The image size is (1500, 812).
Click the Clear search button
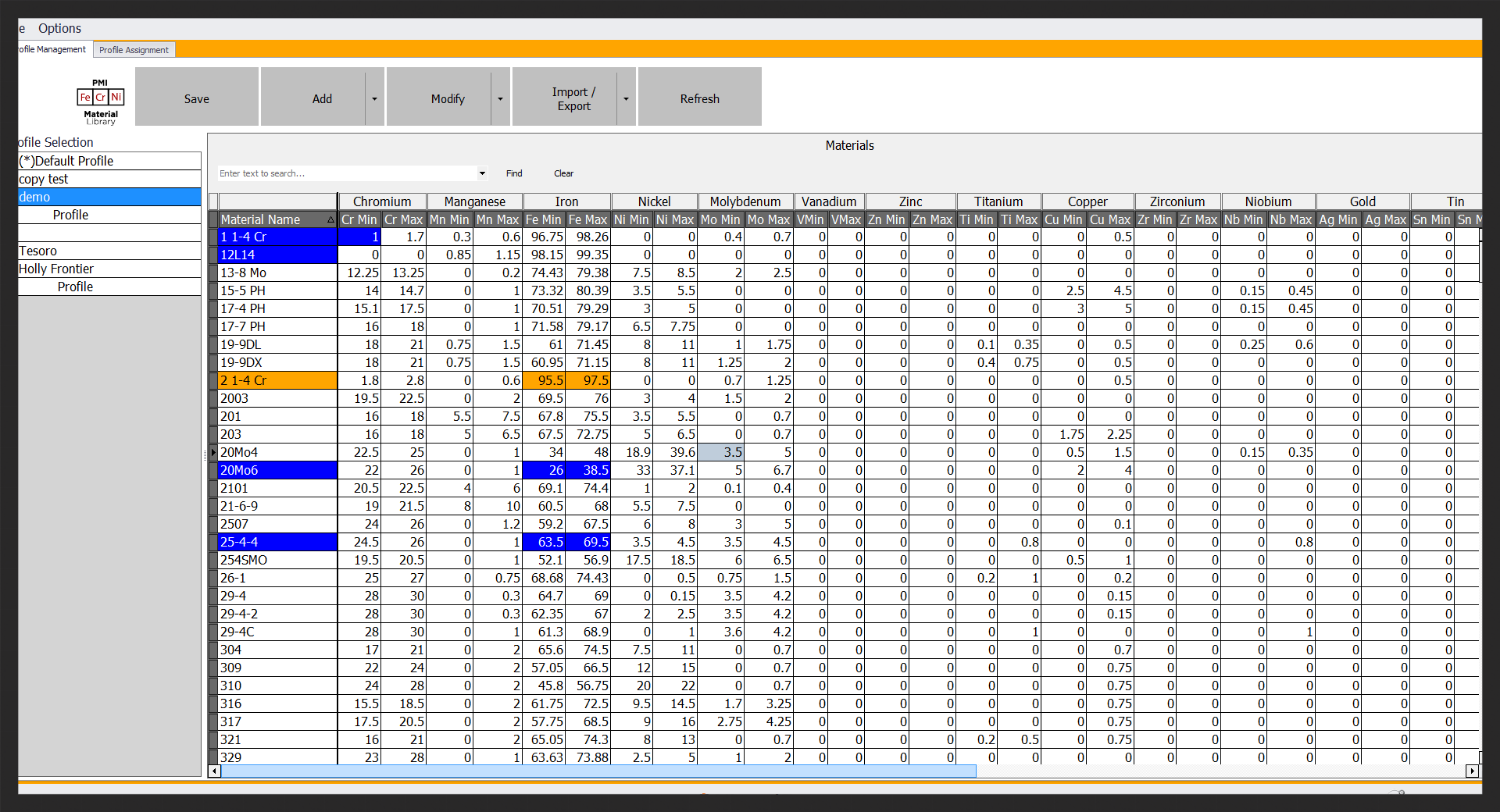coord(564,173)
